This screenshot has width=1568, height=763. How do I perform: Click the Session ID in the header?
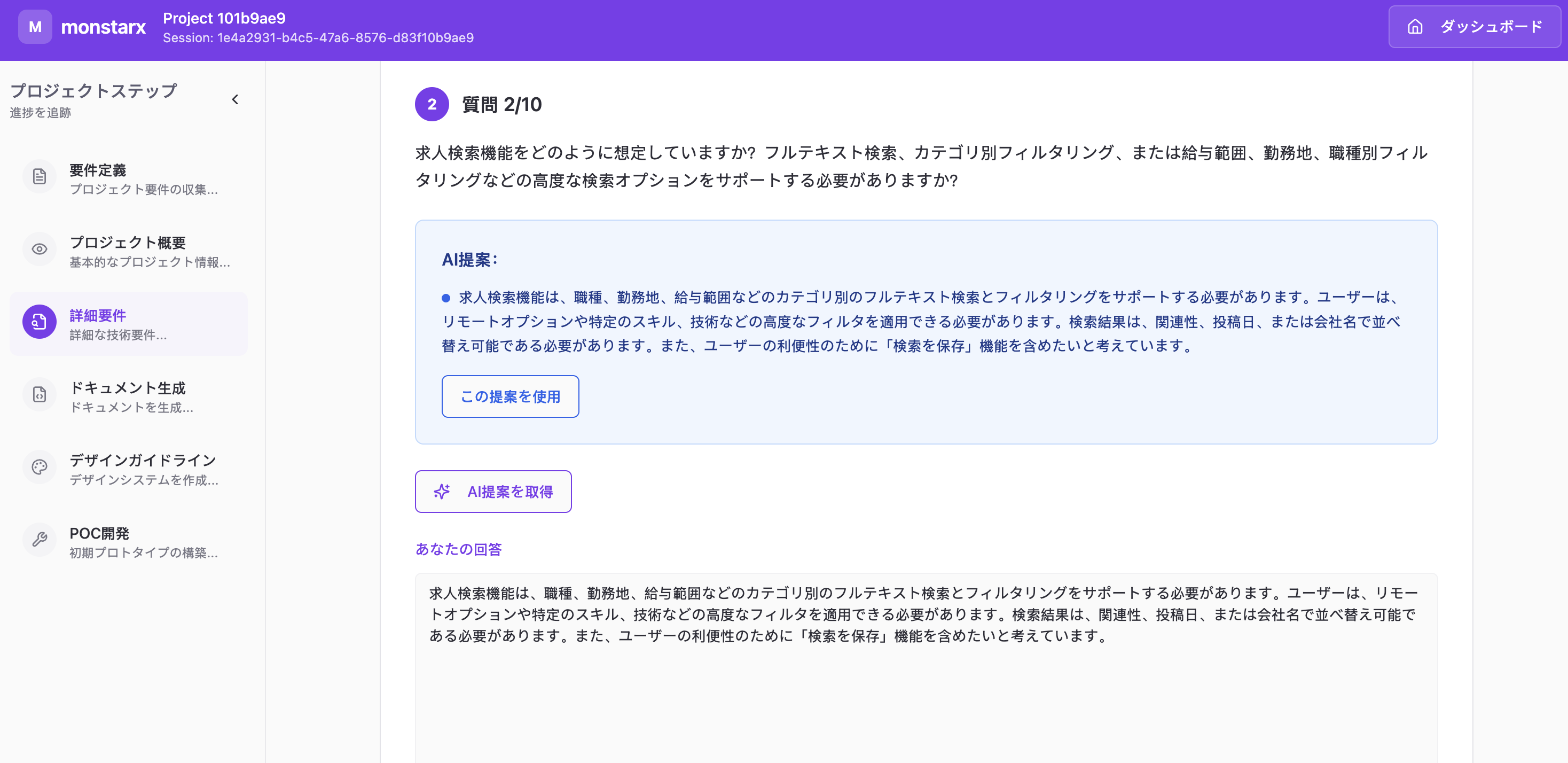pyautogui.click(x=319, y=37)
